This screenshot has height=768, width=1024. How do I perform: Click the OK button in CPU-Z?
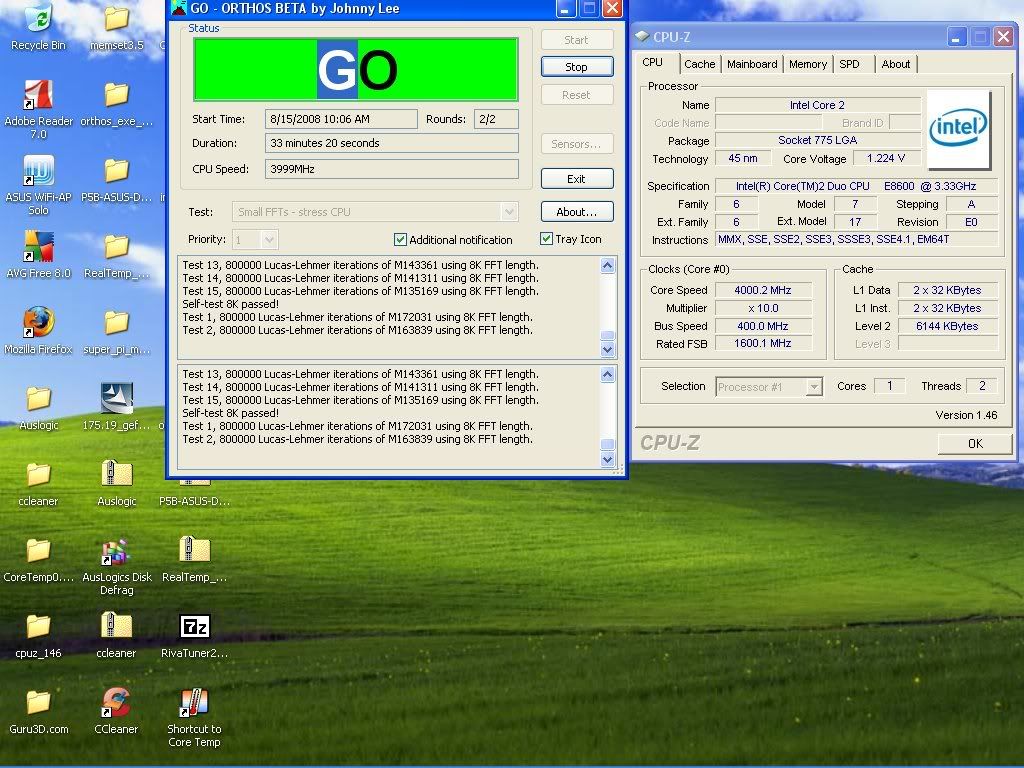pos(975,443)
